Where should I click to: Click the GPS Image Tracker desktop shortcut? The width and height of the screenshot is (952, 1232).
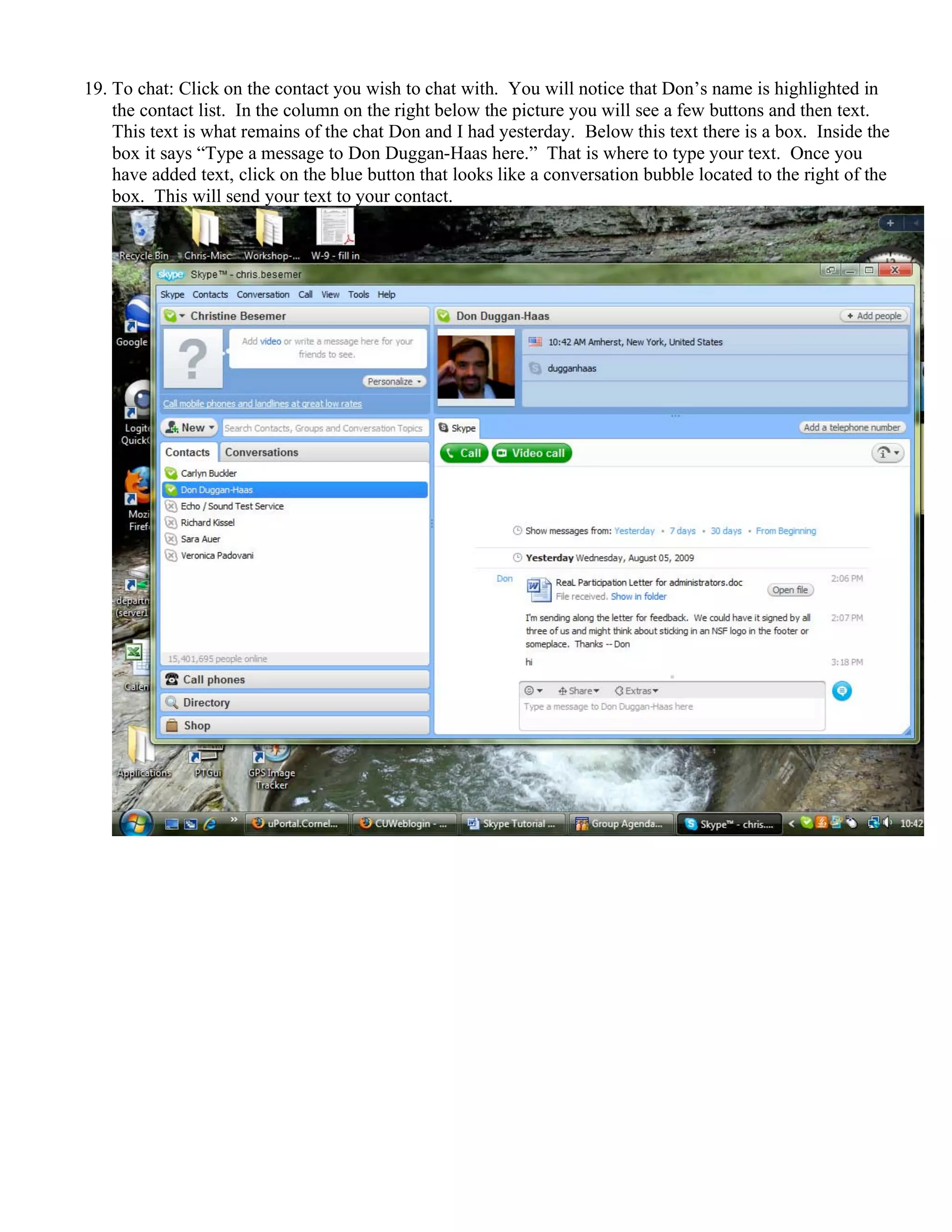coord(271,768)
